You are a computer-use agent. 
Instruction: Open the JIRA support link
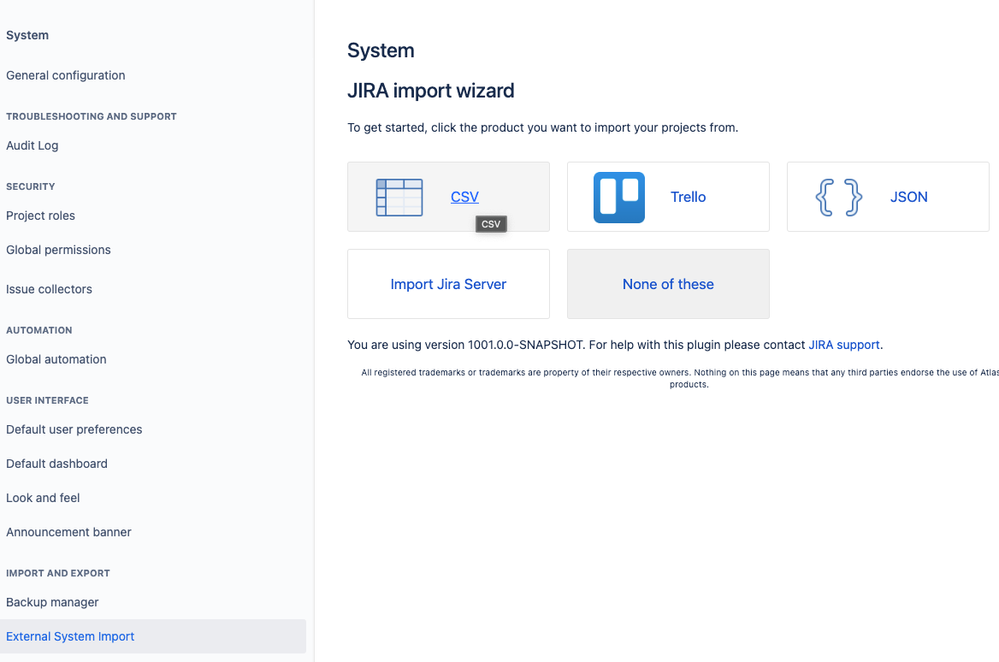[x=843, y=344]
